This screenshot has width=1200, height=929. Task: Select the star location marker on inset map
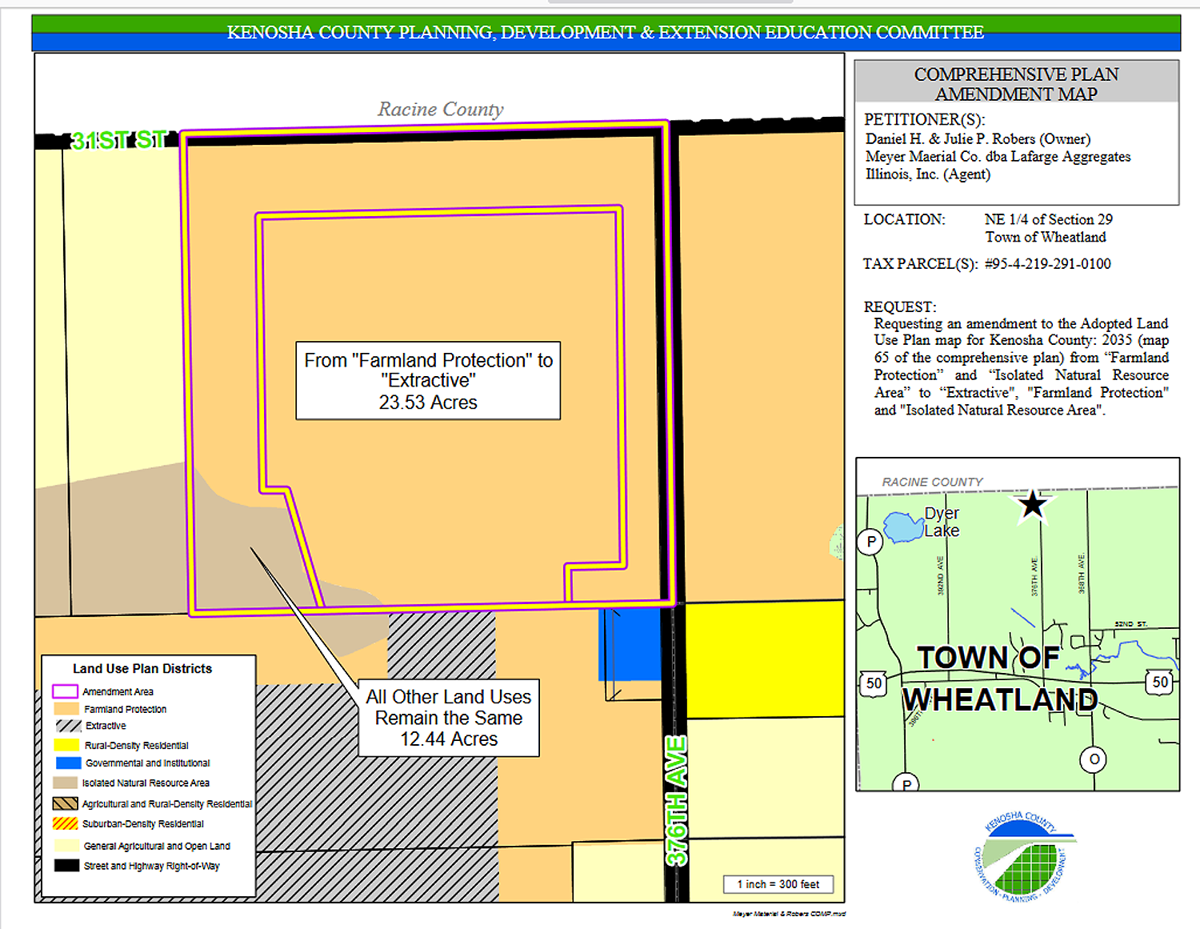pos(1033,506)
